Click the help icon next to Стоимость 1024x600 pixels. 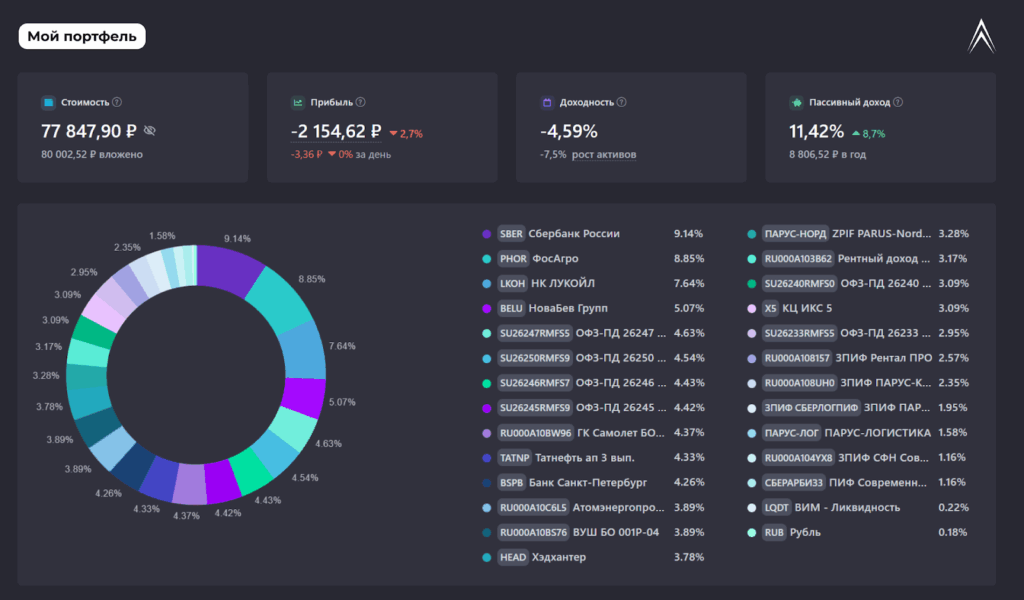[x=117, y=103]
